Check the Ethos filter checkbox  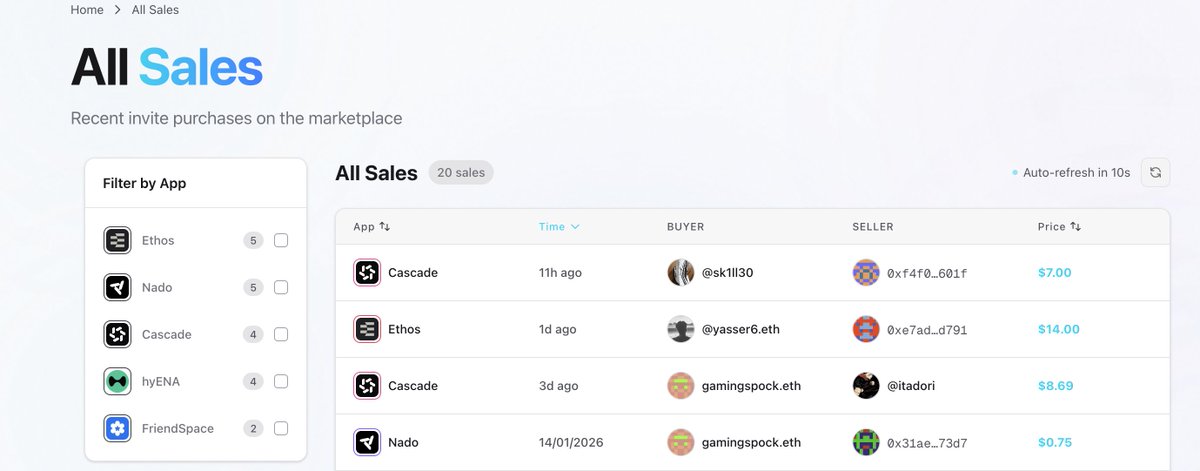281,240
